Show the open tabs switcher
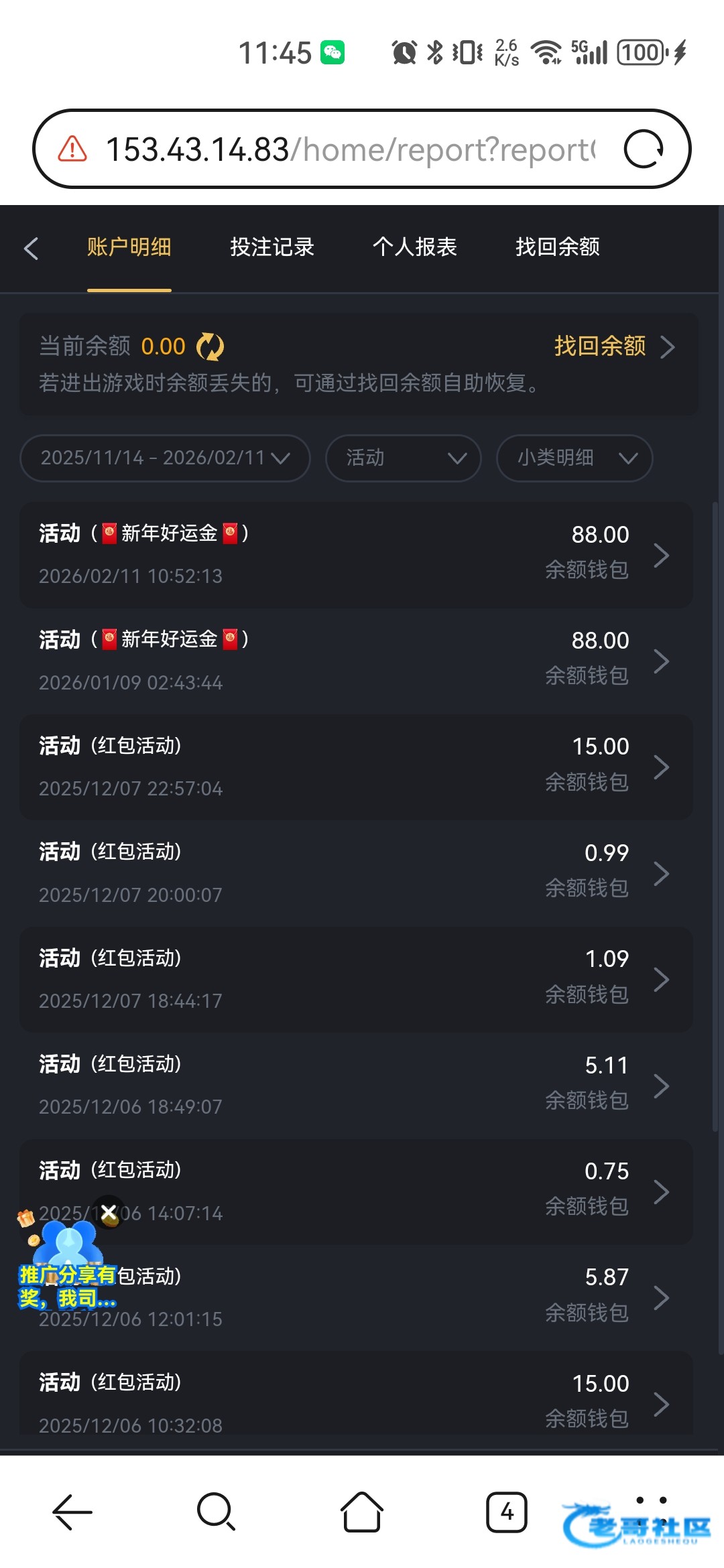724x1568 pixels. 506,1512
